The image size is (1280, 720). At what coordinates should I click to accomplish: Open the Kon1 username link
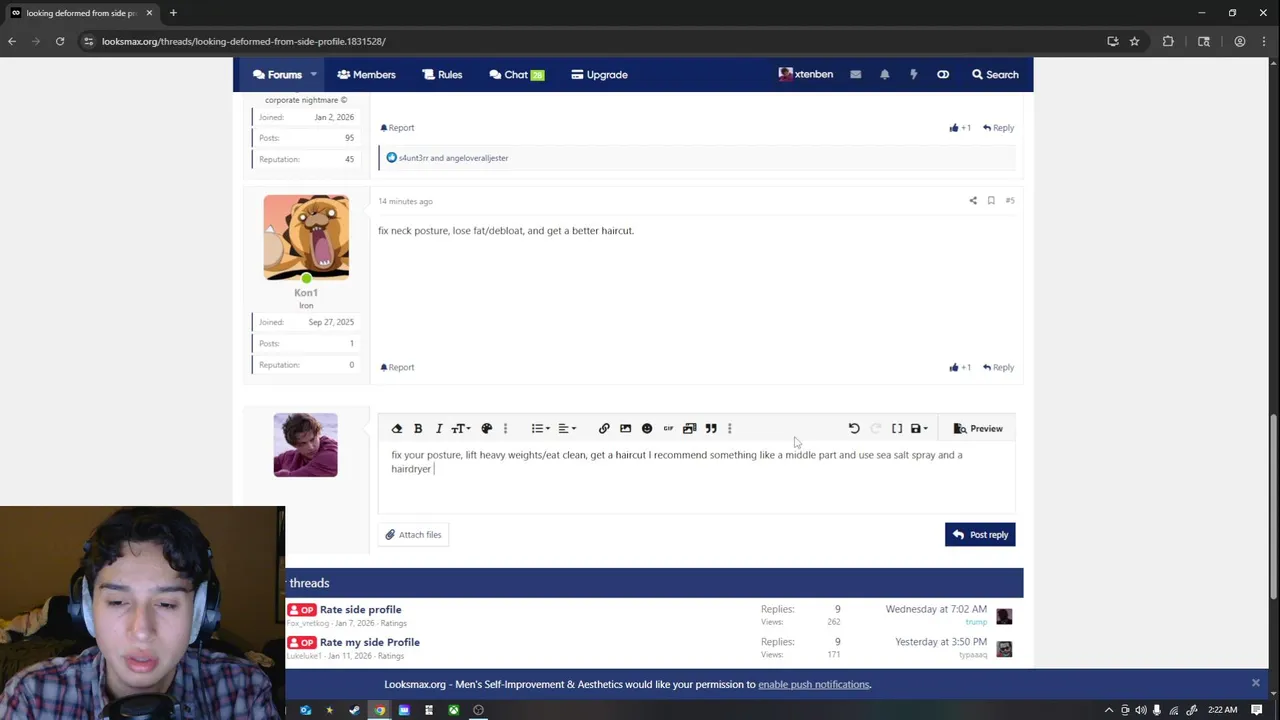coord(306,292)
